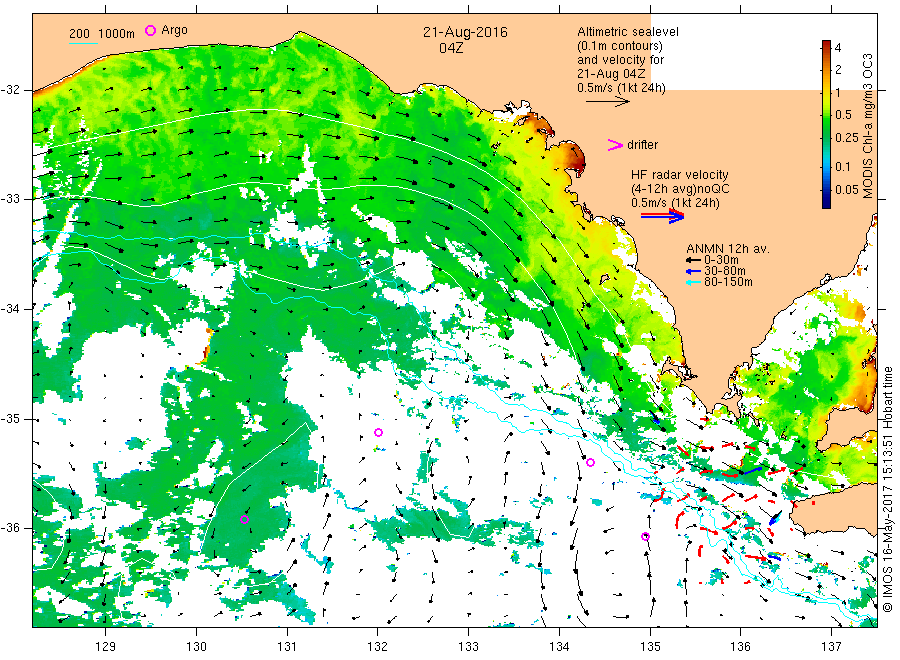
Task: Click the HF radar red-blue scale arrow
Action: pyautogui.click(x=662, y=216)
